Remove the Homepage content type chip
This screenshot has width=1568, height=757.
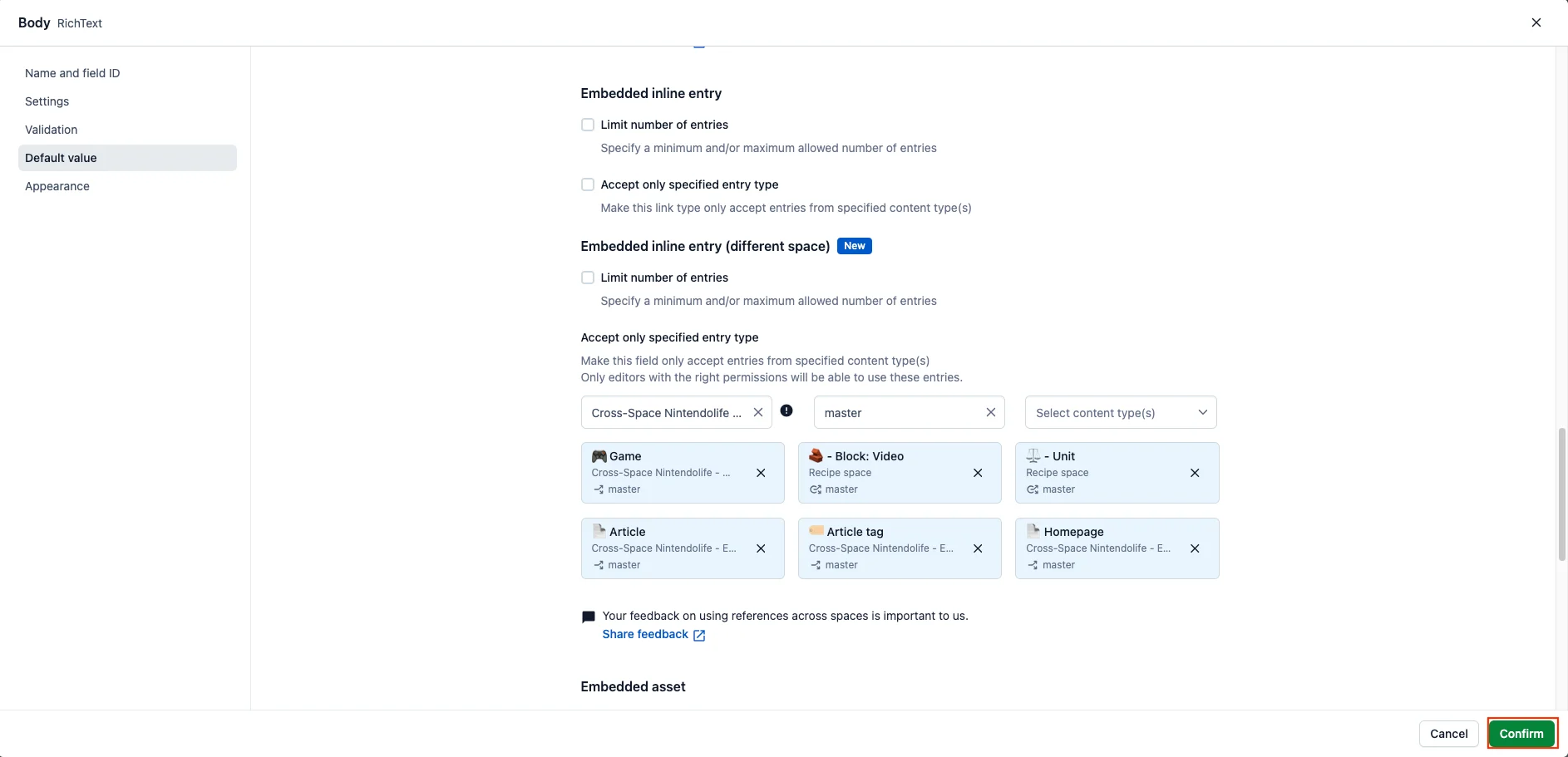(x=1195, y=548)
